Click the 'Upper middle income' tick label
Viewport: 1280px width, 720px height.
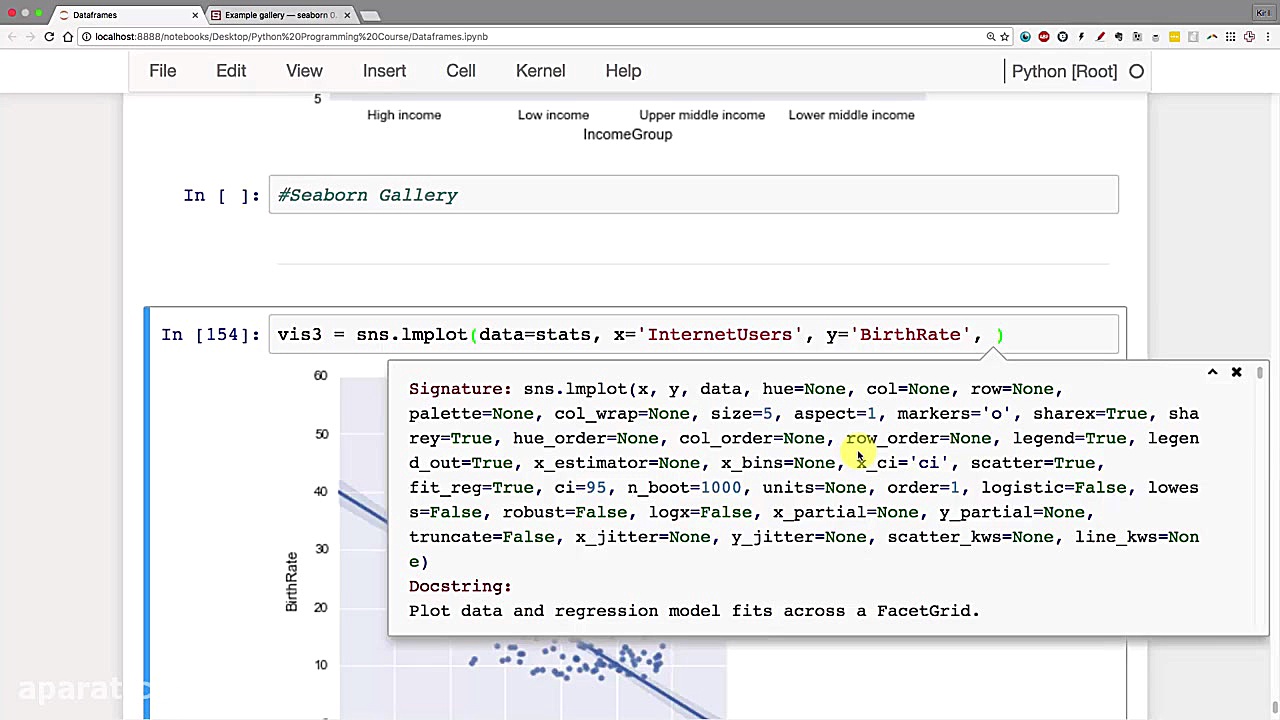[x=702, y=115]
